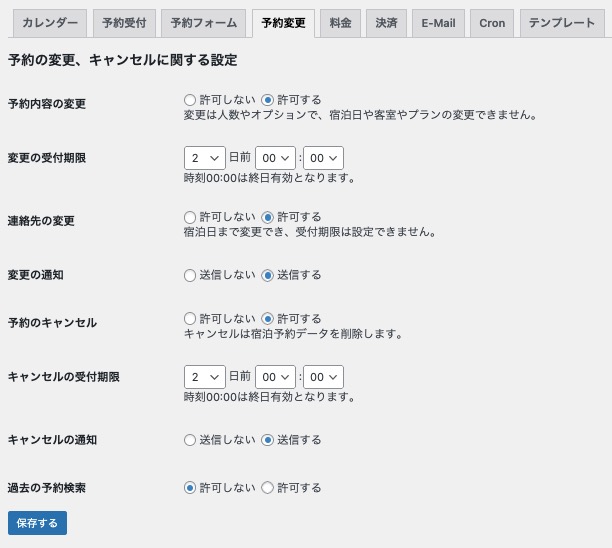Open the minute dropdown for キャンセルの受付期限

(x=323, y=377)
